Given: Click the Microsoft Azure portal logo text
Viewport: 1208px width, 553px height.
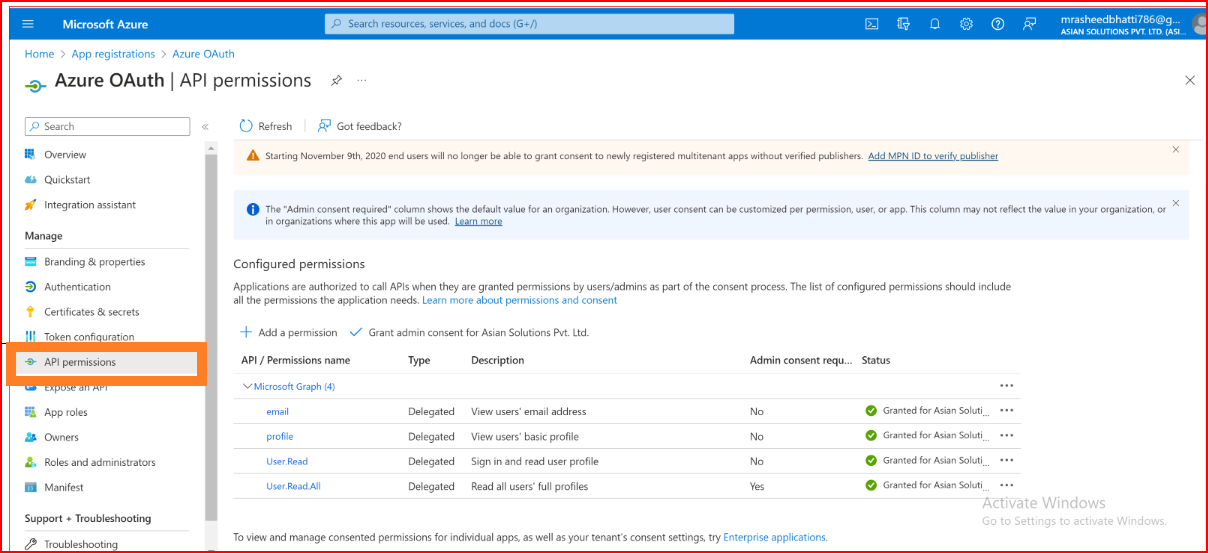Looking at the screenshot, I should coord(106,24).
